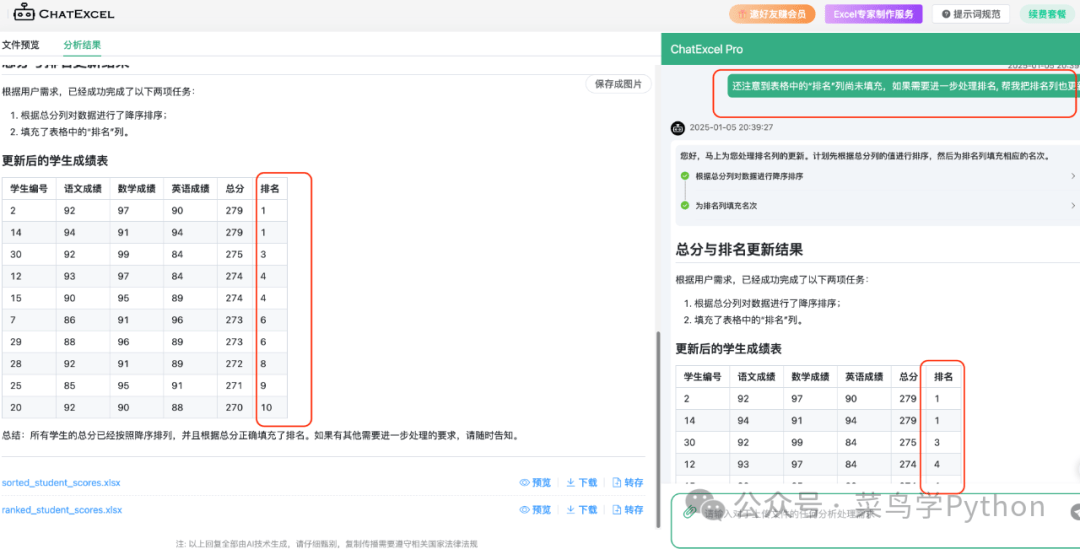Save sorted_student_scores.xlsx via 转存
Image resolution: width=1080 pixels, height=549 pixels.
(x=627, y=483)
